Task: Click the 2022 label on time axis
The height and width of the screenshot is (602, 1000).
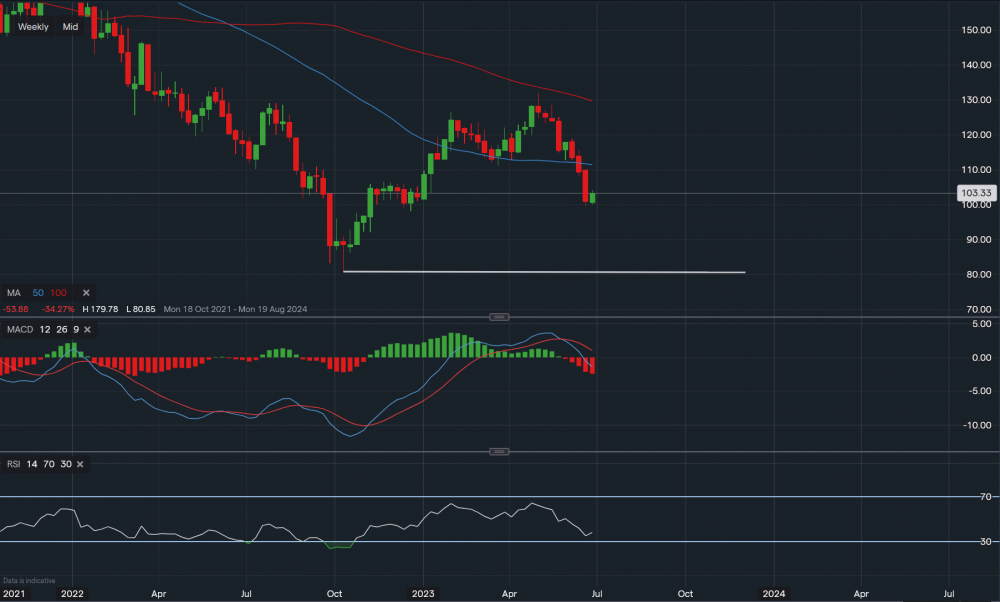Action: [71, 593]
